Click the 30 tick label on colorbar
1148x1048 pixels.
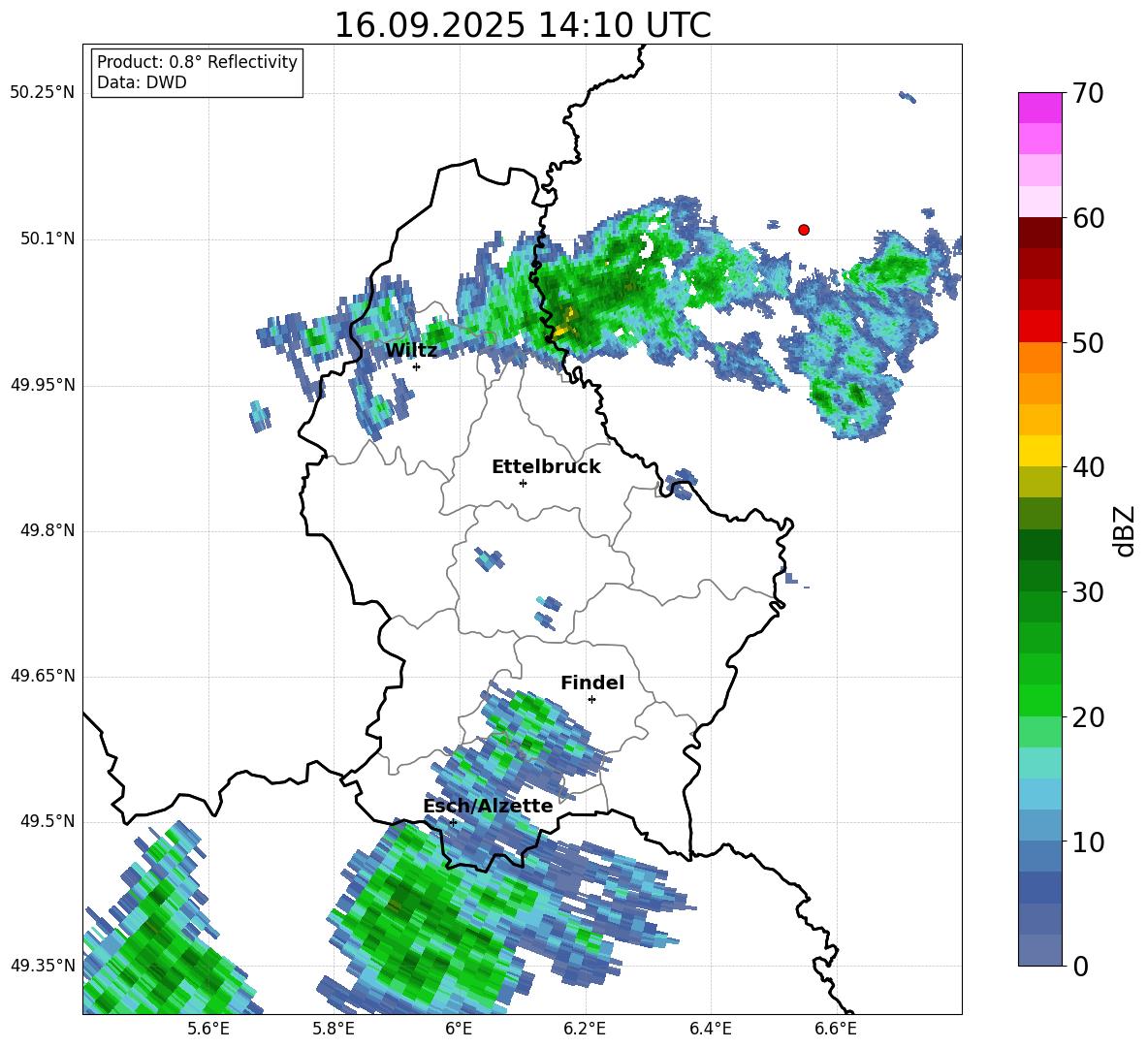[x=1088, y=592]
